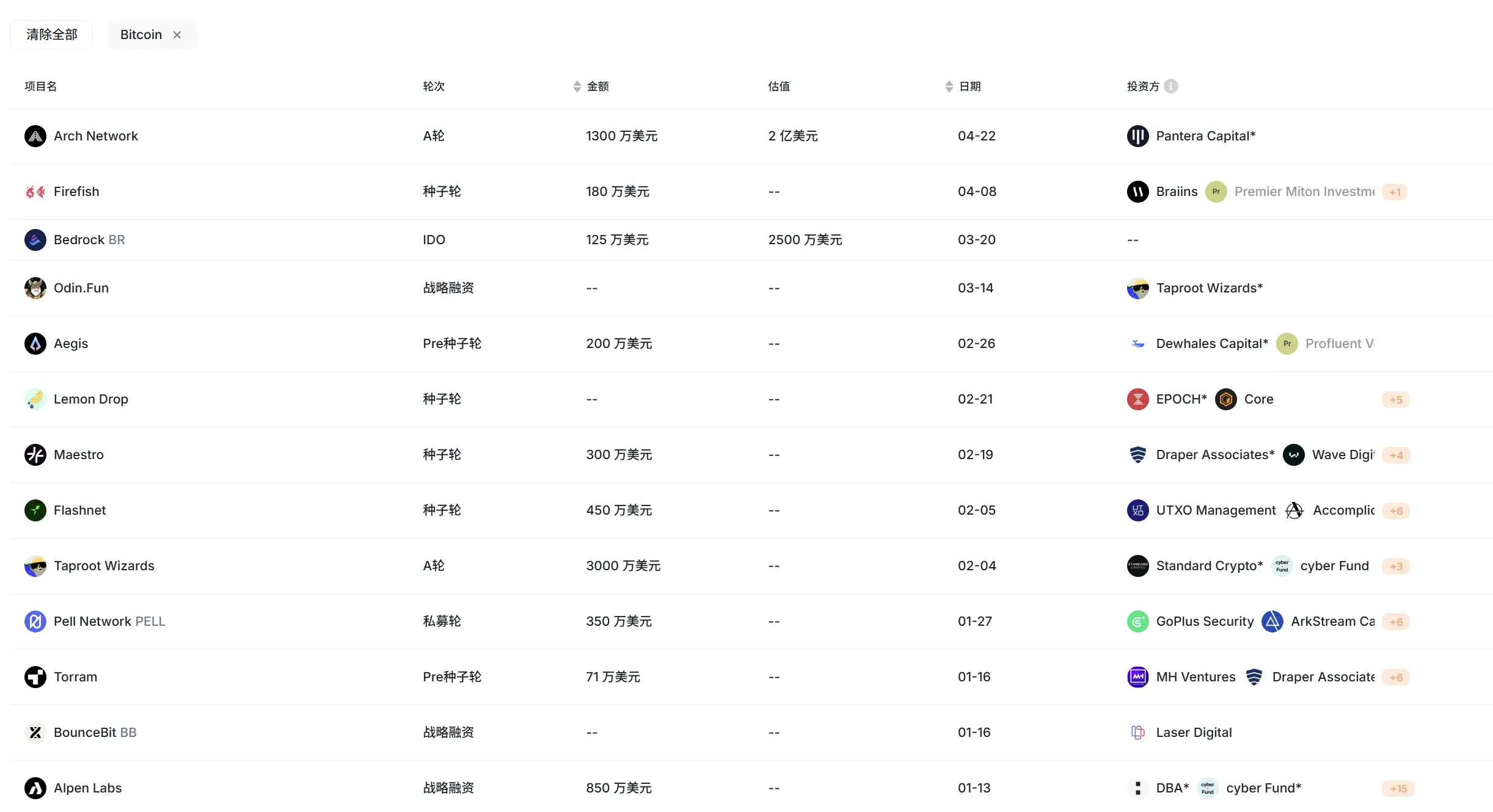The width and height of the screenshot is (1493, 812).
Task: Expand the +5 hidden investors for Lemon Drop
Action: 1396,399
